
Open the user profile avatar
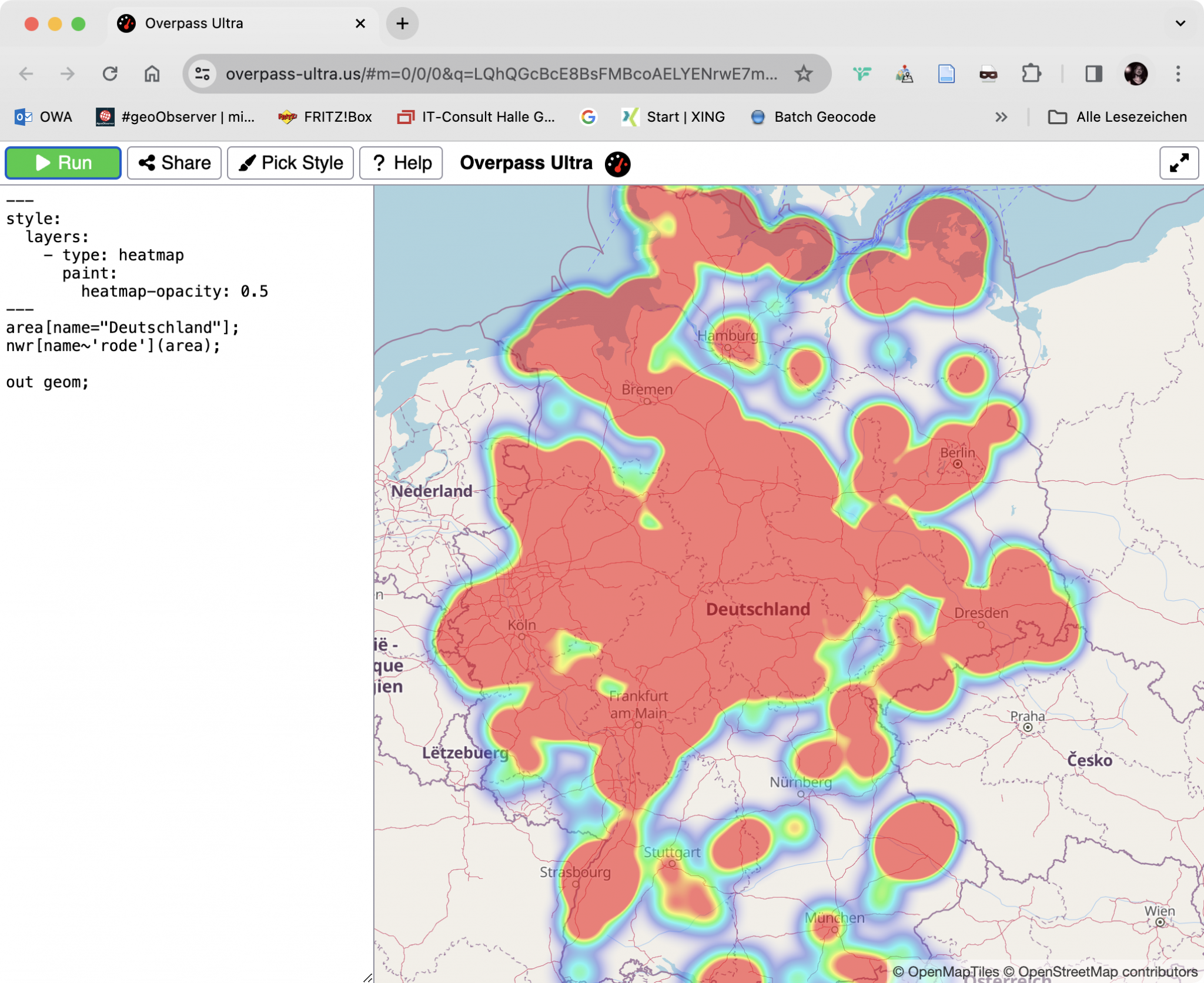coord(1136,73)
